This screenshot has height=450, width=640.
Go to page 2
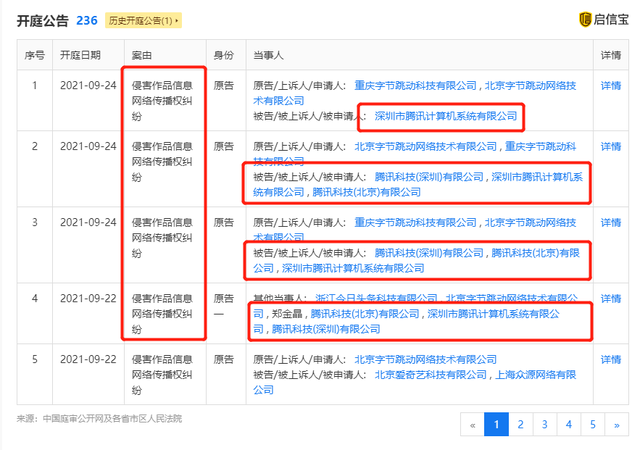pyautogui.click(x=520, y=425)
